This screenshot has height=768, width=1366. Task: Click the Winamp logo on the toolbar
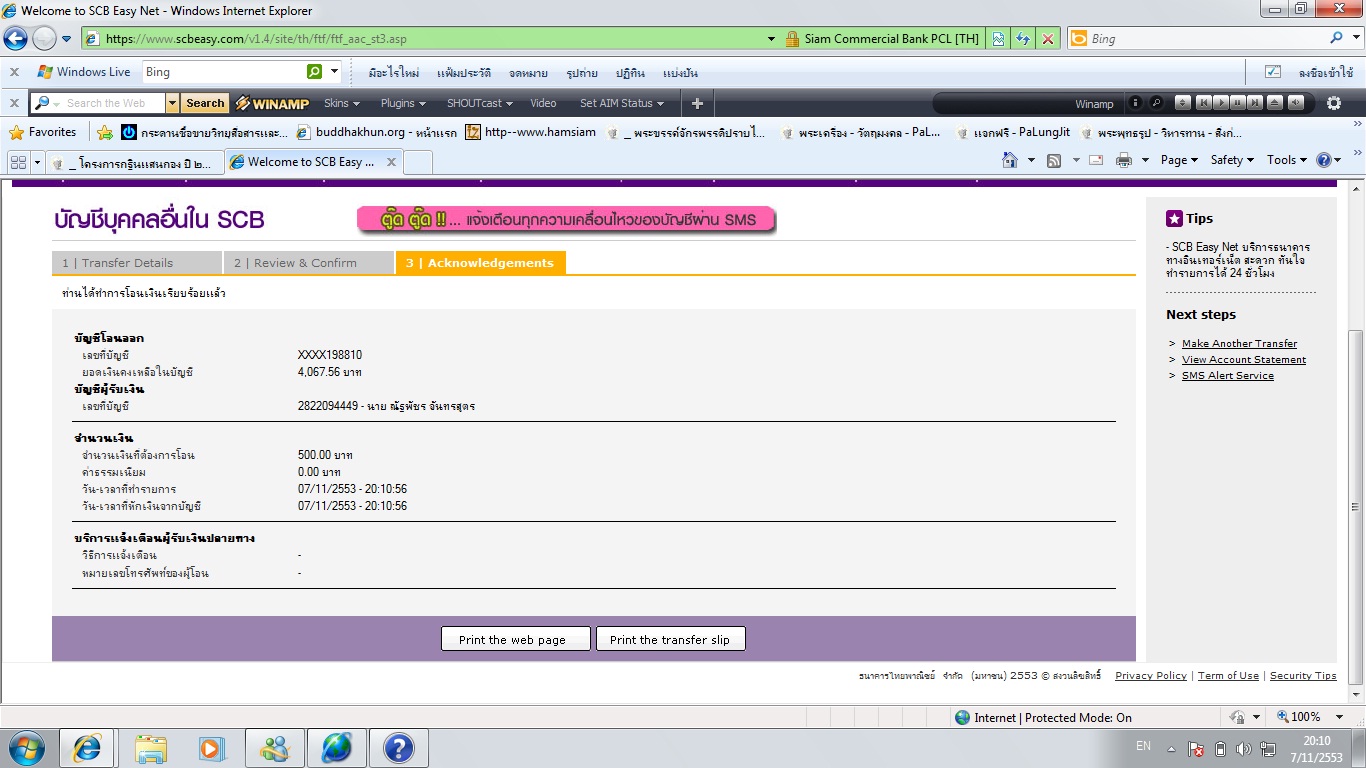click(273, 103)
